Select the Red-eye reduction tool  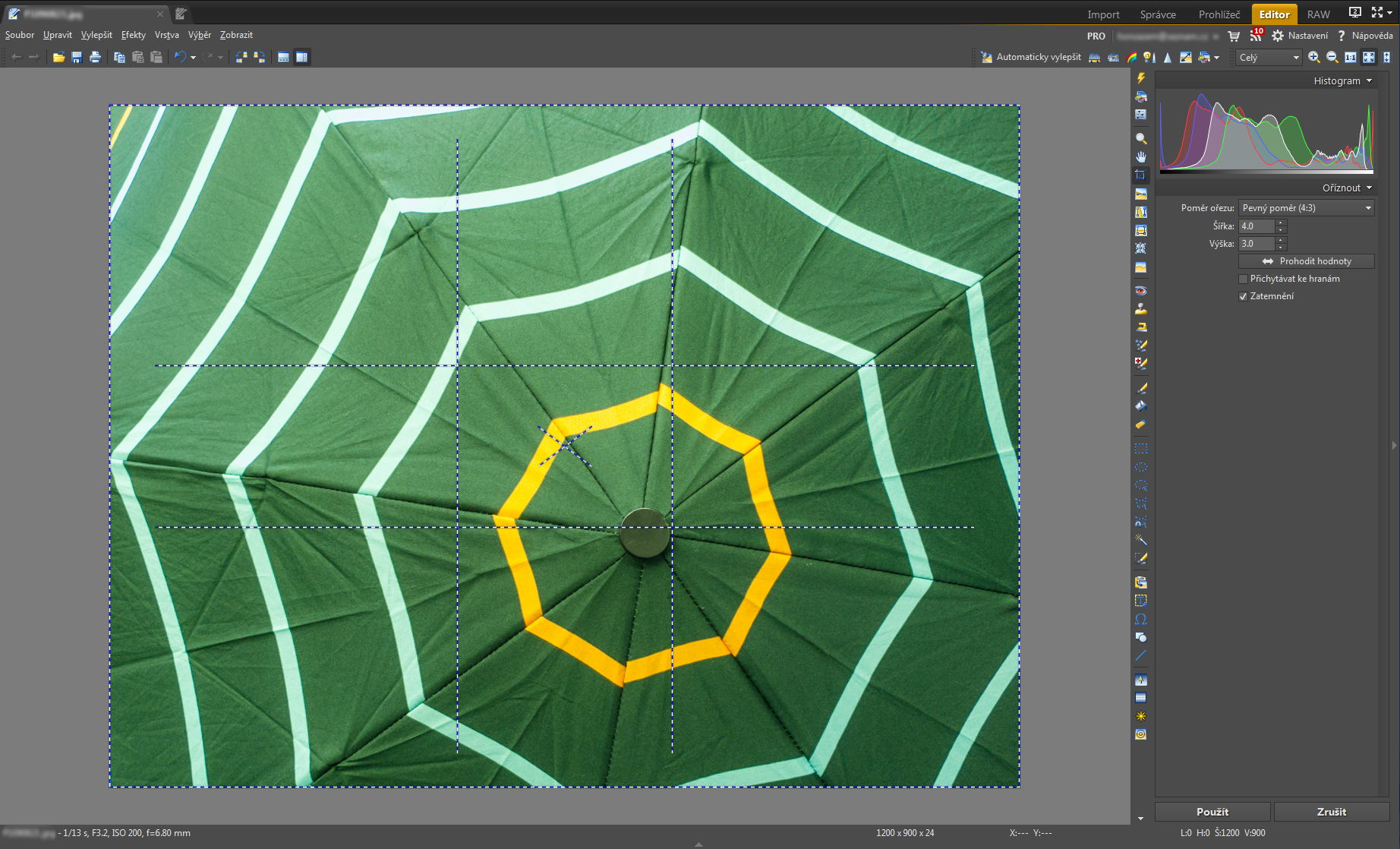coord(1140,291)
